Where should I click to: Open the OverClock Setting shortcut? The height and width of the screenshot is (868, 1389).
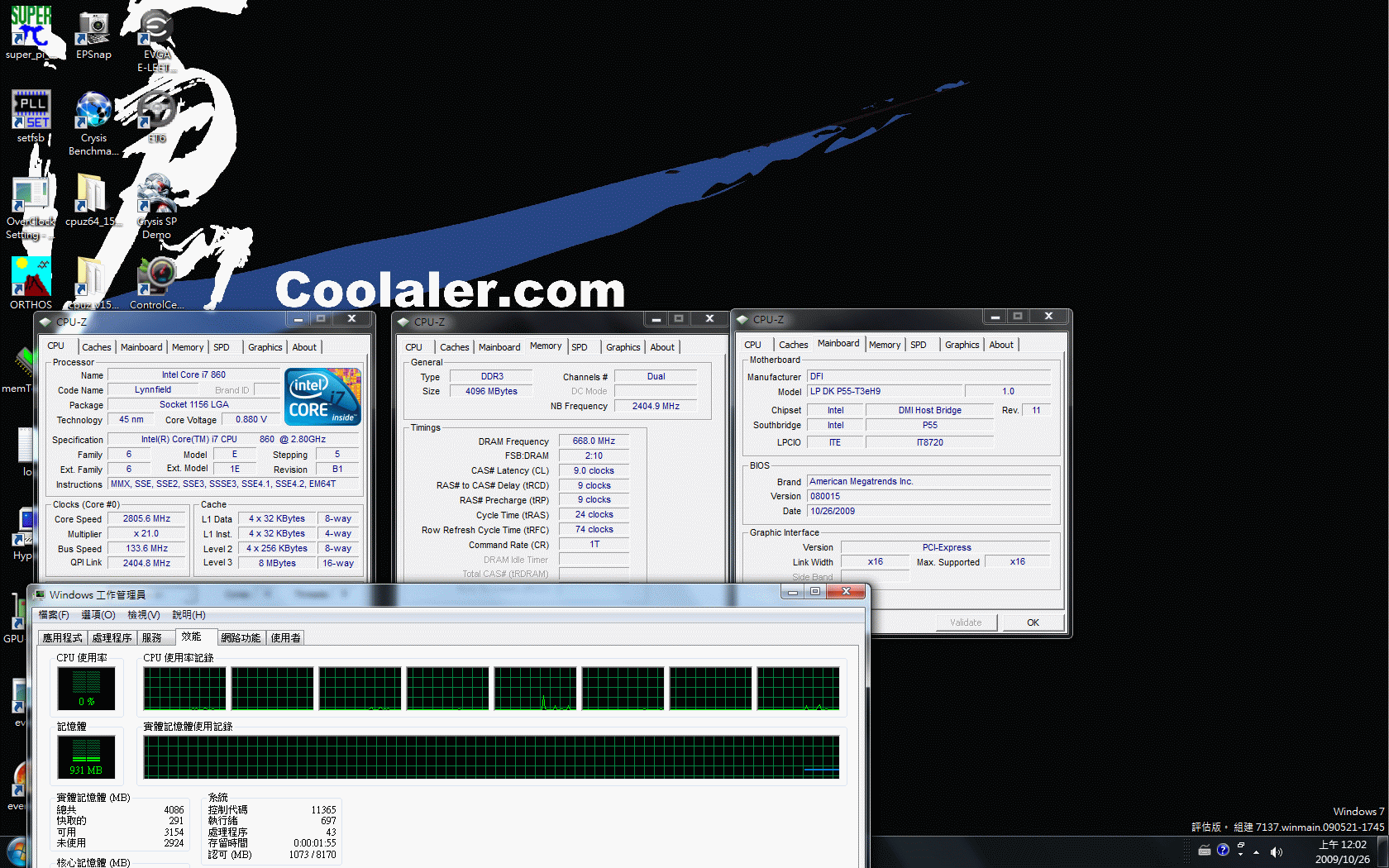coord(31,207)
